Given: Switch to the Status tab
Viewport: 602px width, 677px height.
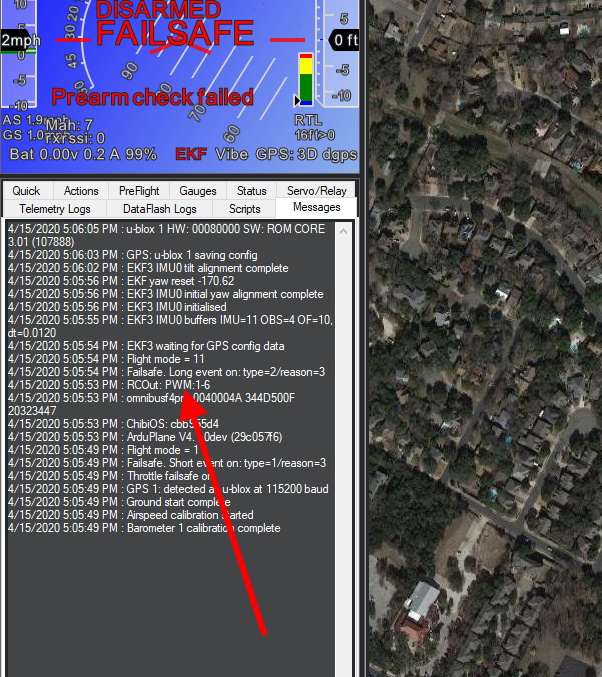Looking at the screenshot, I should click(252, 191).
